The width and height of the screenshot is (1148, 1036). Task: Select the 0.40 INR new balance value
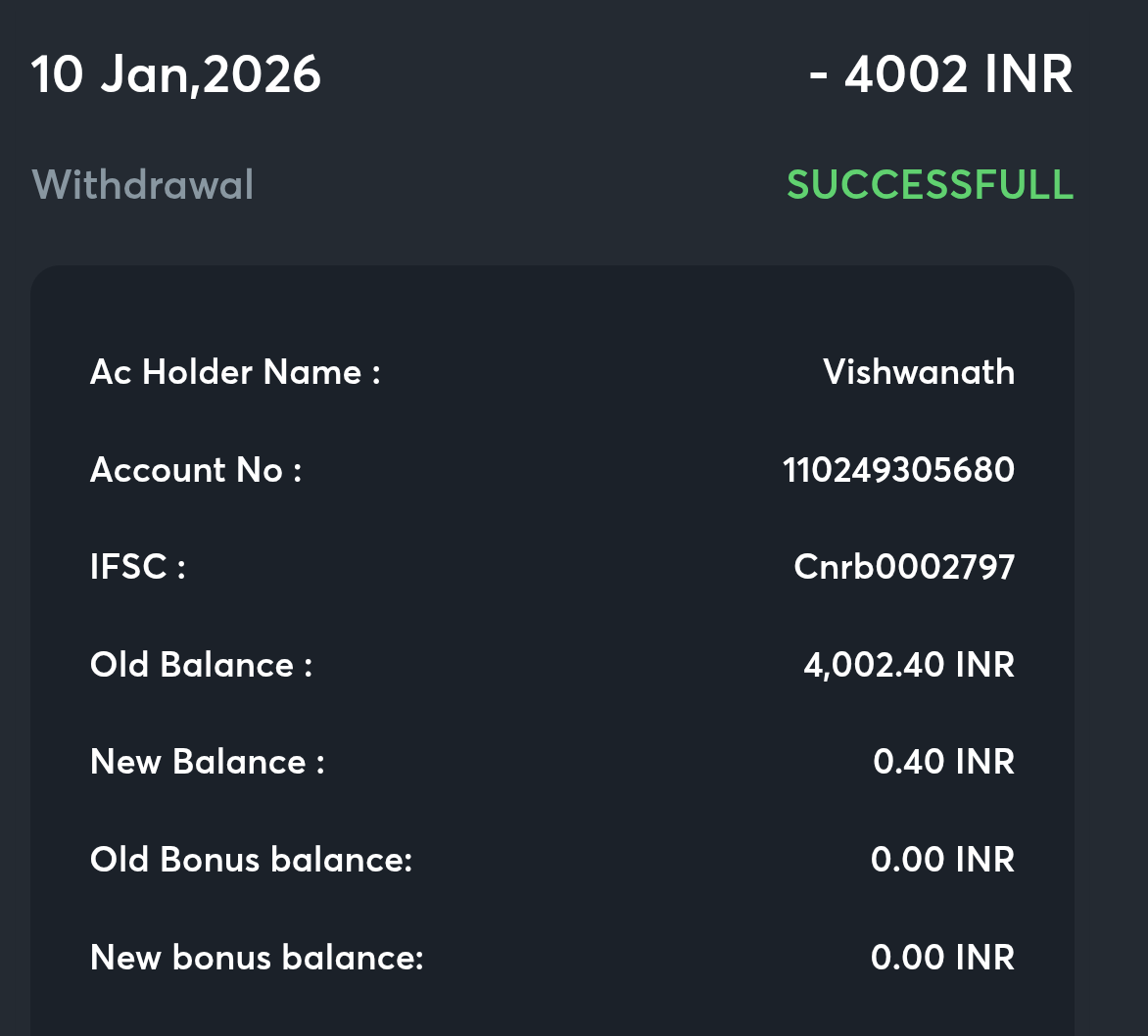click(943, 762)
